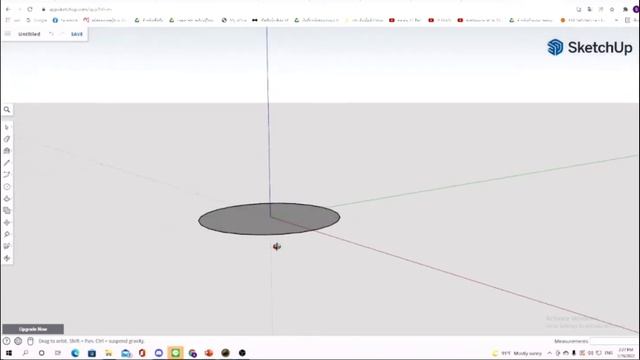Open SketchUp search tool magnifier
640x360 pixels.
(x=7, y=109)
